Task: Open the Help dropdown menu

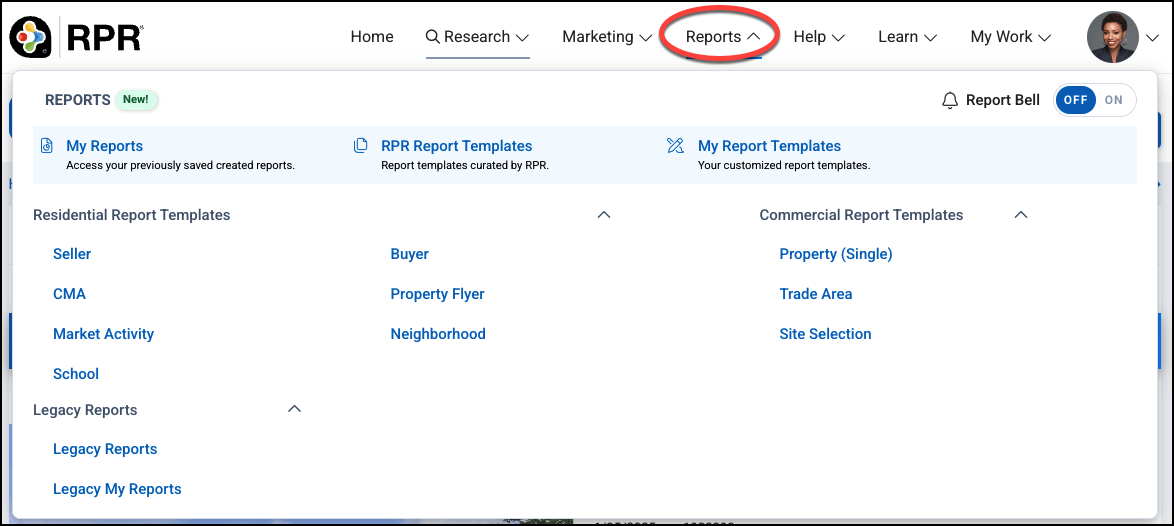Action: pyautogui.click(x=819, y=37)
